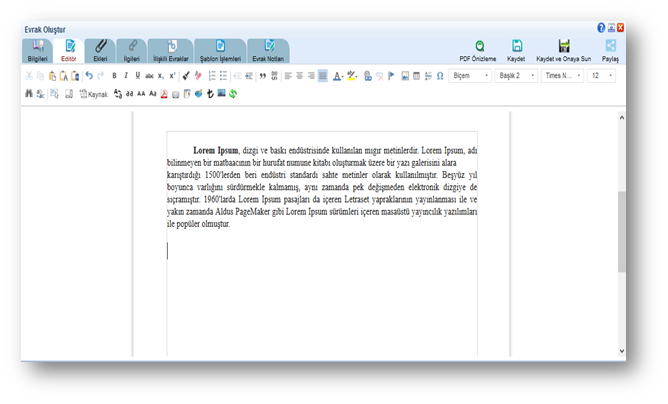Expand the Başlık 2 format dropdown
The image size is (668, 404).
(x=518, y=76)
